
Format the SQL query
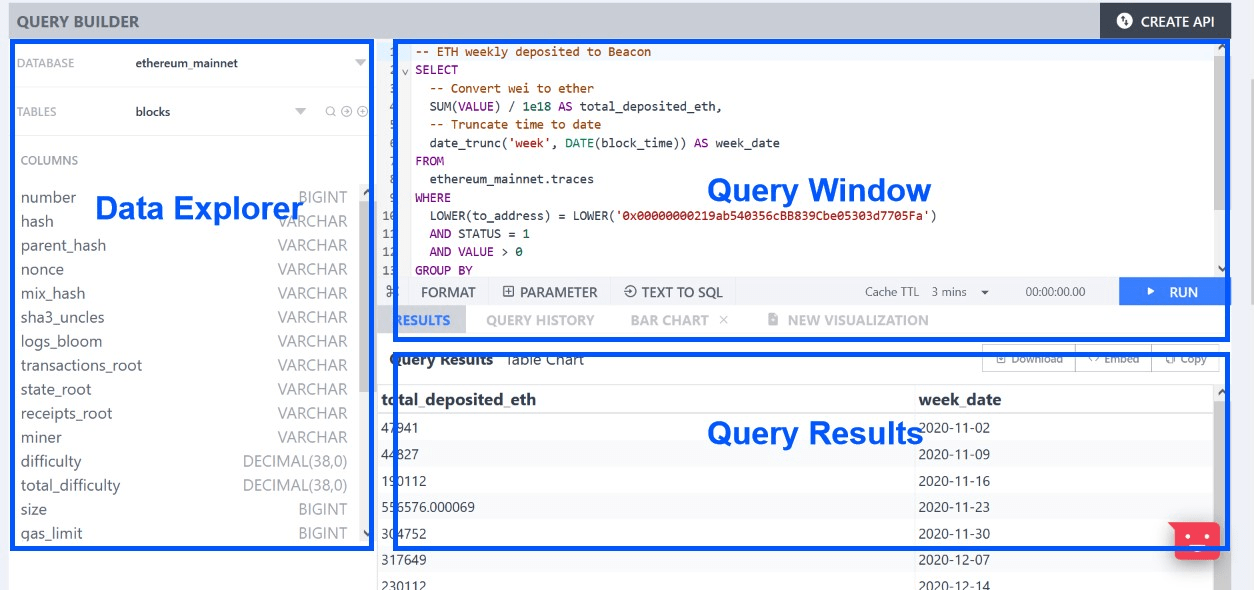[448, 292]
